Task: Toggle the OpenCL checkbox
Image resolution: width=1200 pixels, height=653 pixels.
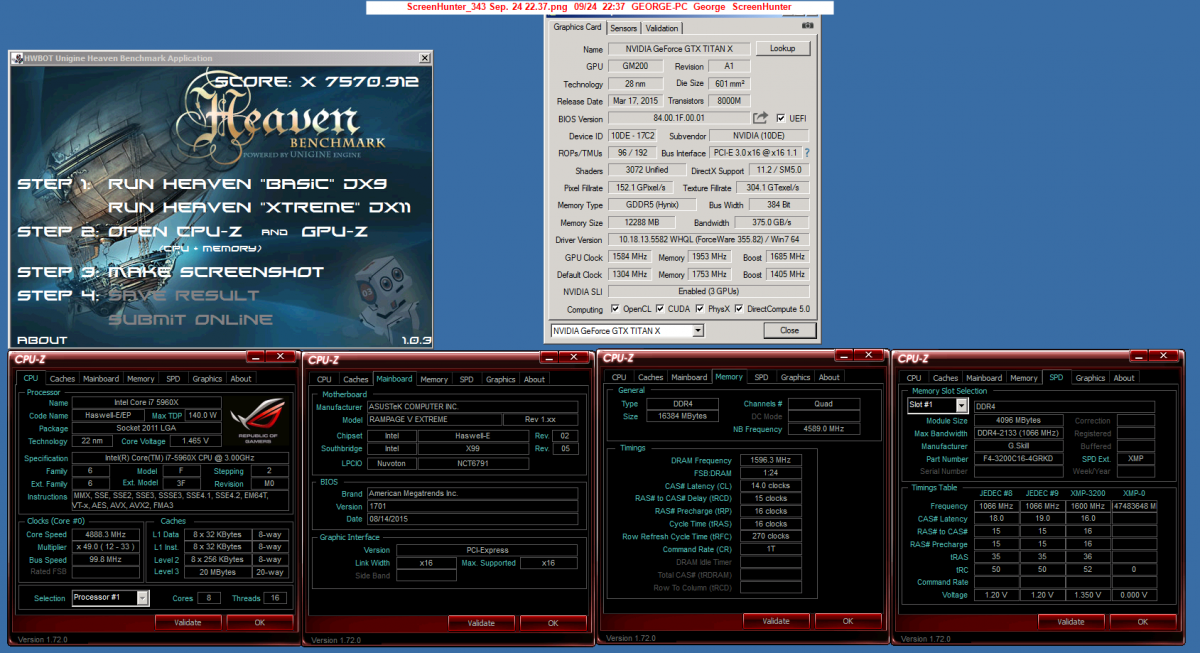Action: (615, 309)
